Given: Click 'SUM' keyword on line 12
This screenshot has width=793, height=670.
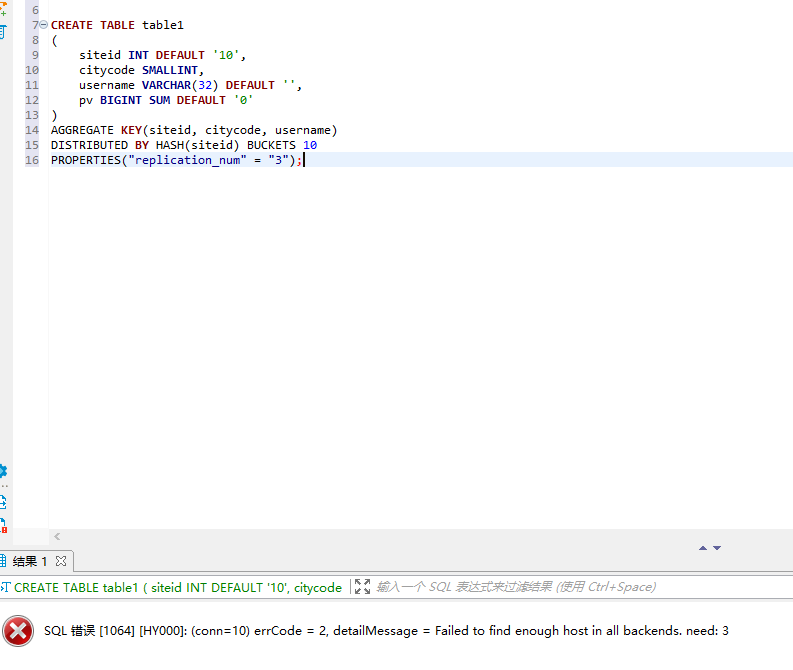Looking at the screenshot, I should point(159,100).
